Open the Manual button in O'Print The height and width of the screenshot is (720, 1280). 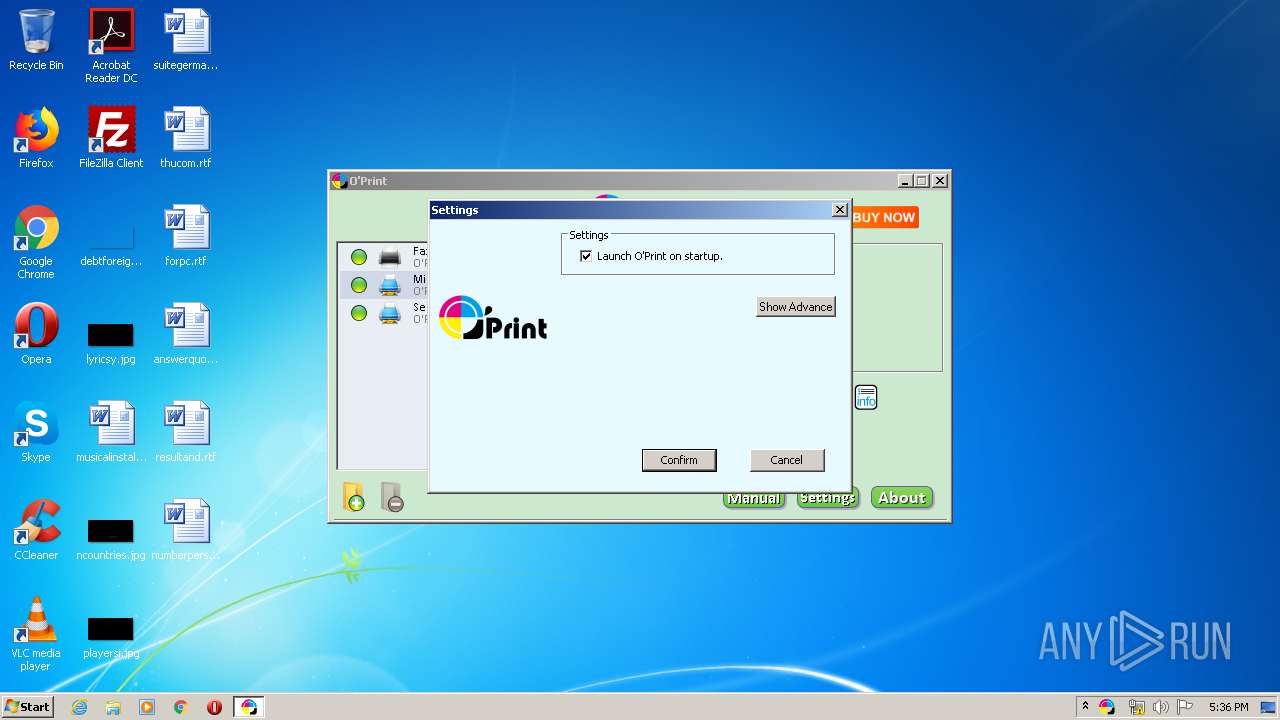click(754, 498)
